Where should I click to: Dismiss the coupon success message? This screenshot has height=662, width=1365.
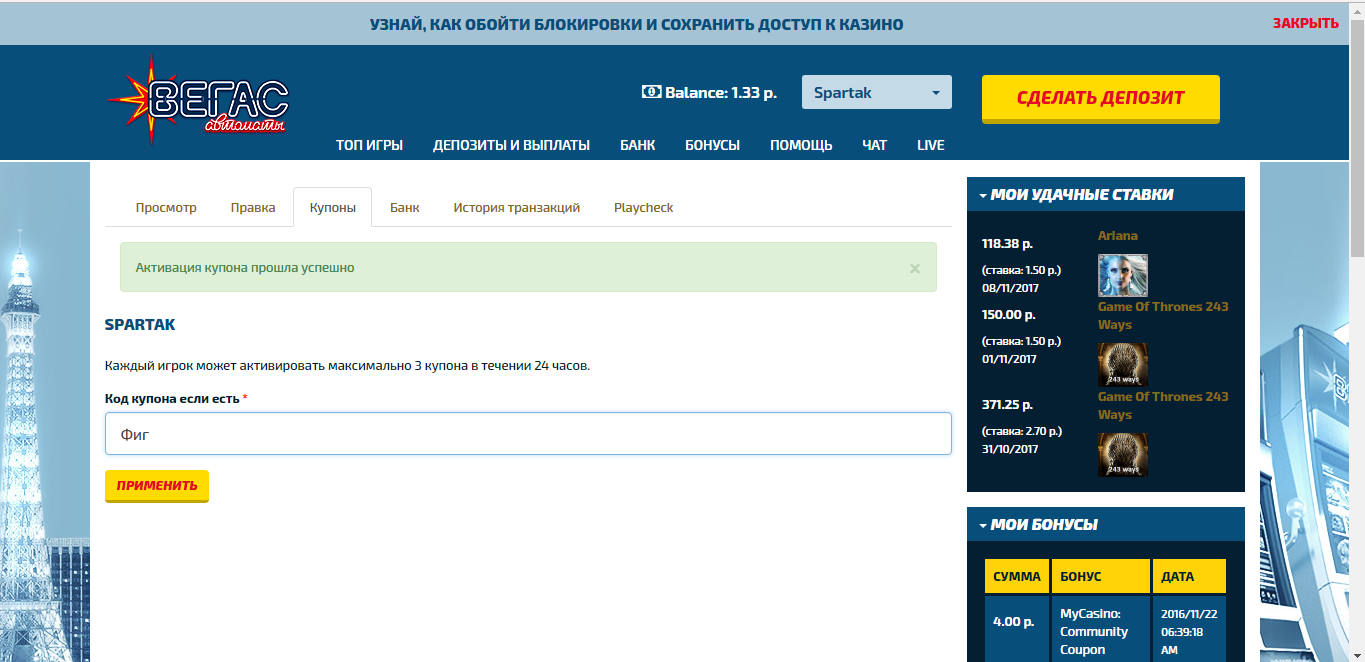tap(914, 268)
